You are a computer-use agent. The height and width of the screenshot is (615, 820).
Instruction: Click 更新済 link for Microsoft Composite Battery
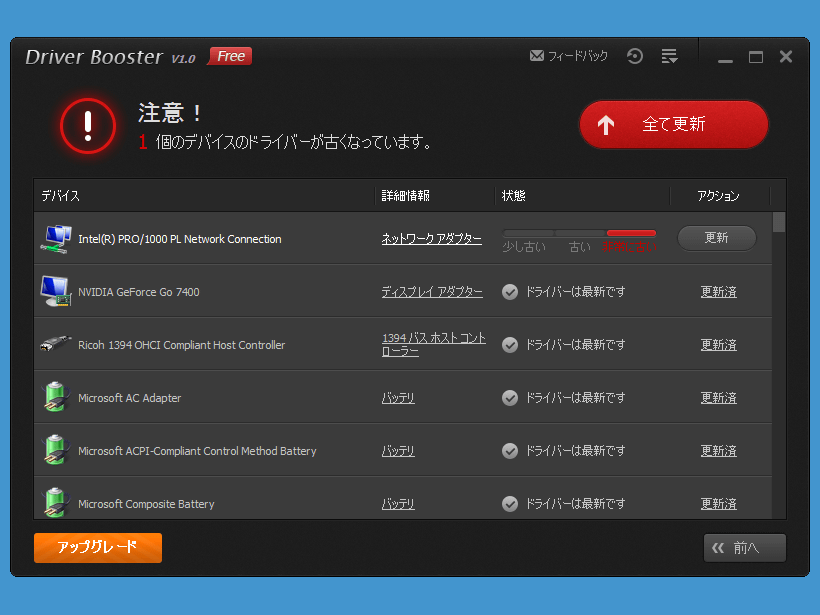719,504
